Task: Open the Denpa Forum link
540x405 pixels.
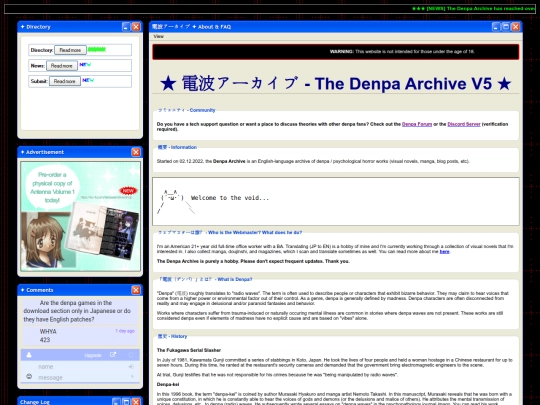Action: pyautogui.click(x=417, y=124)
